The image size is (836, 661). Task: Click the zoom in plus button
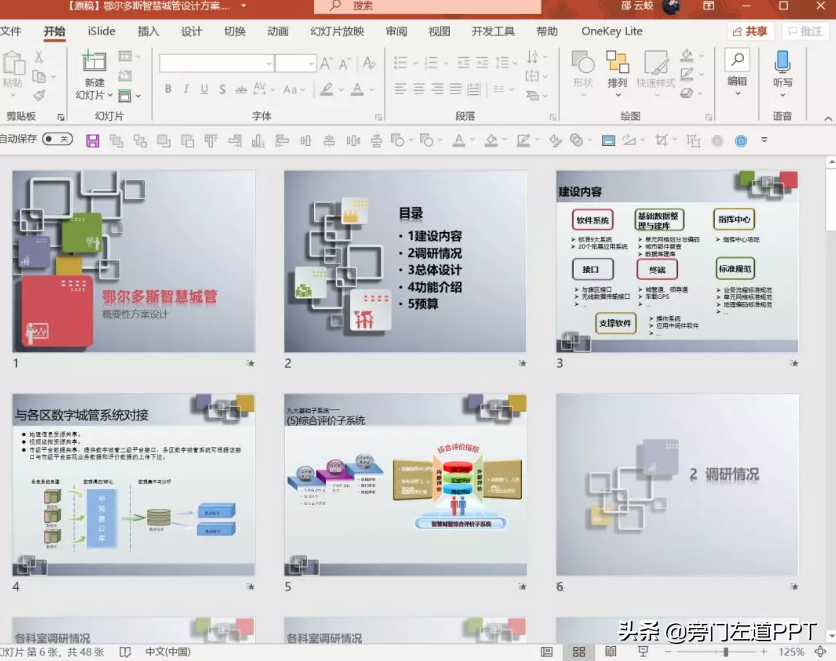[x=764, y=651]
